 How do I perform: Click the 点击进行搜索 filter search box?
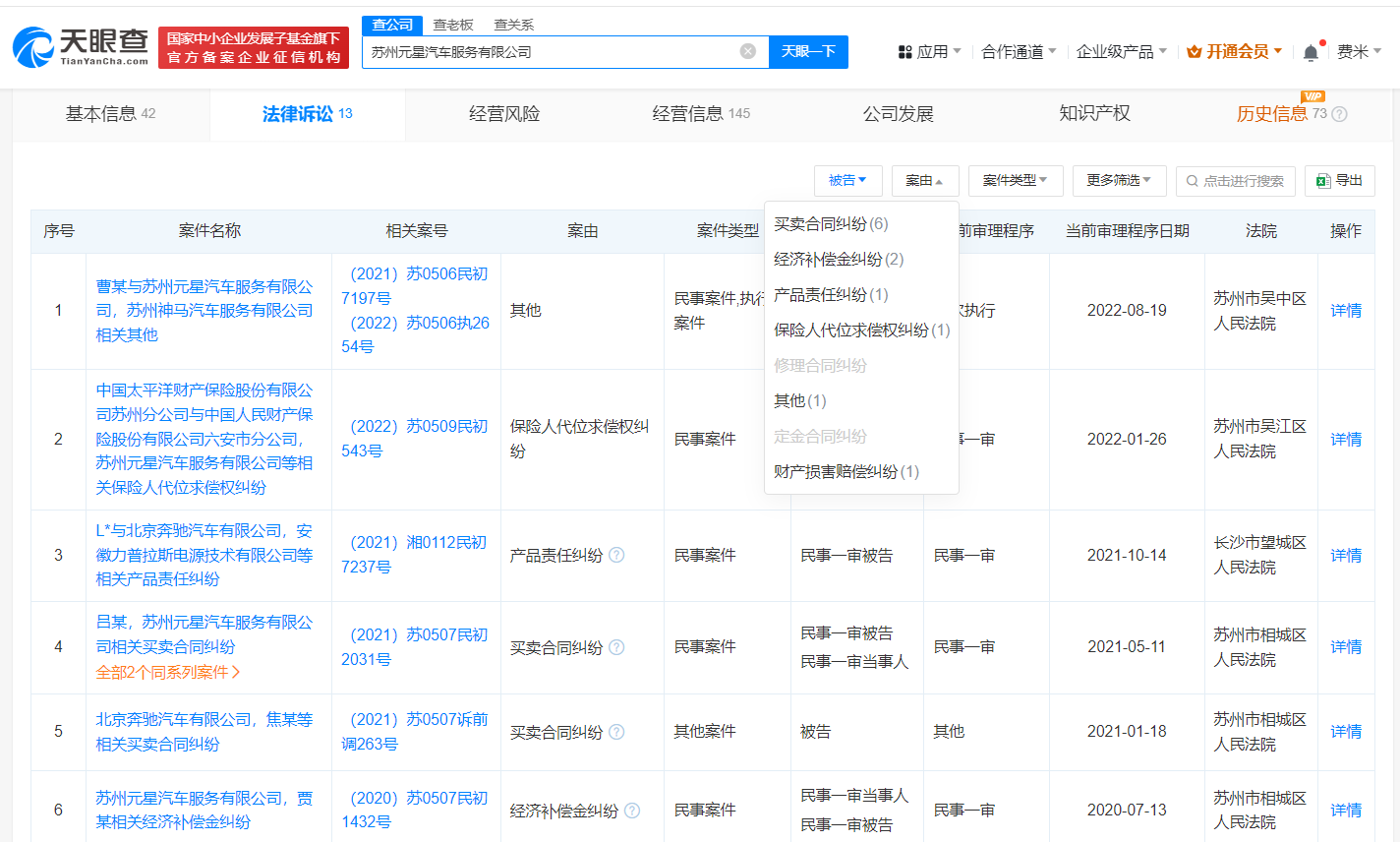(x=1235, y=181)
